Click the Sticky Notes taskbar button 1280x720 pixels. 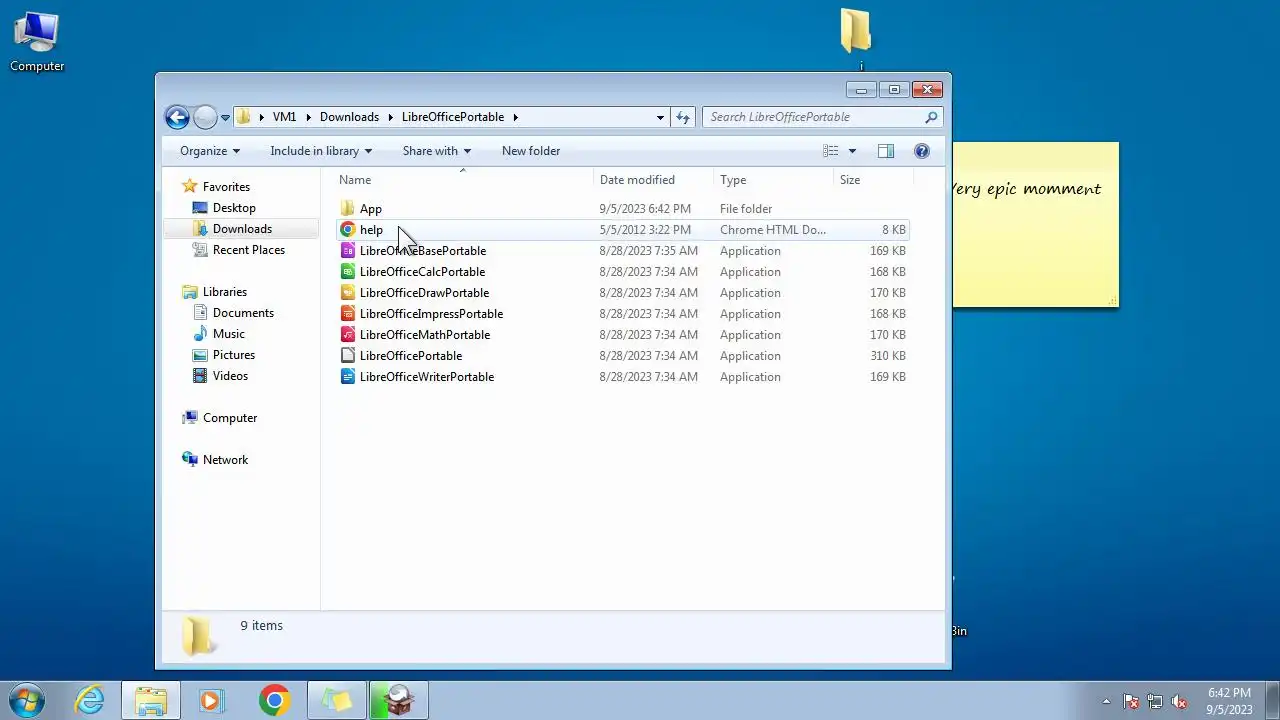(337, 700)
